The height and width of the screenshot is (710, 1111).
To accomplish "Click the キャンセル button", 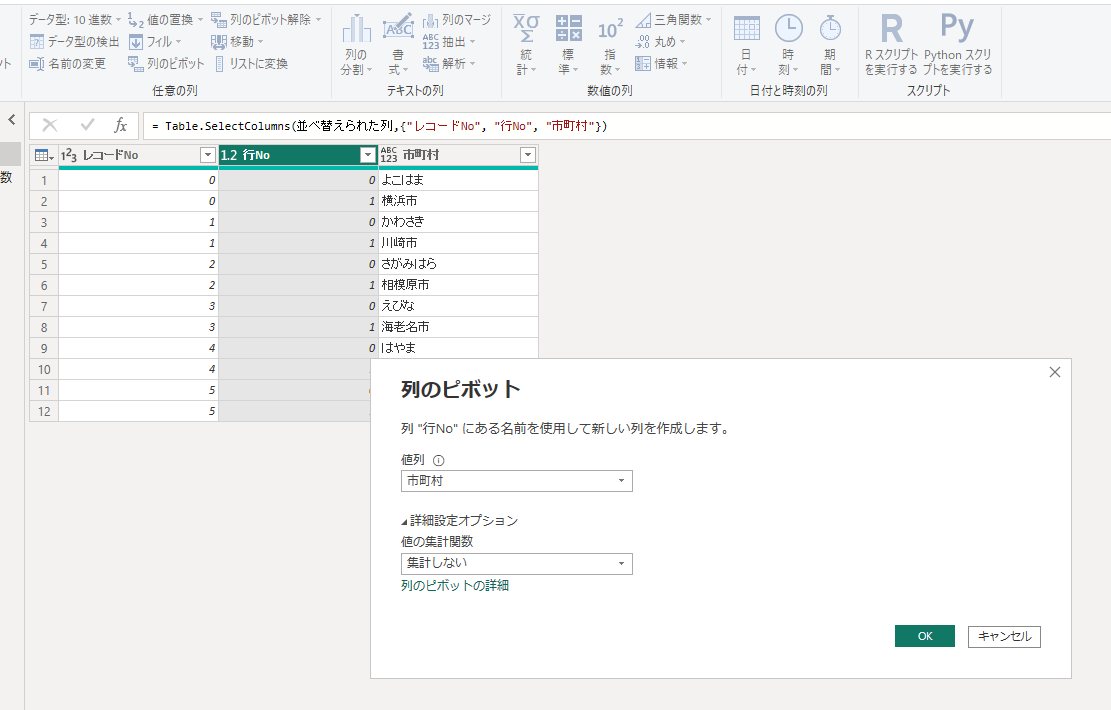I will pyautogui.click(x=1004, y=636).
